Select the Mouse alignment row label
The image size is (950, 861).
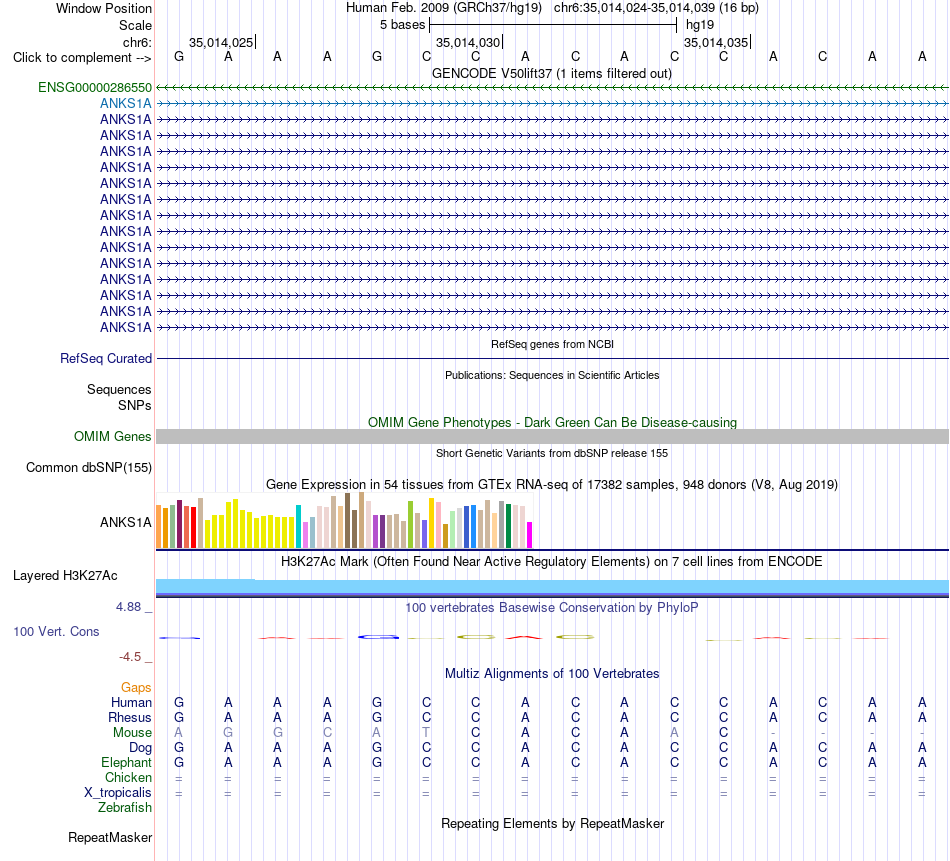point(132,733)
